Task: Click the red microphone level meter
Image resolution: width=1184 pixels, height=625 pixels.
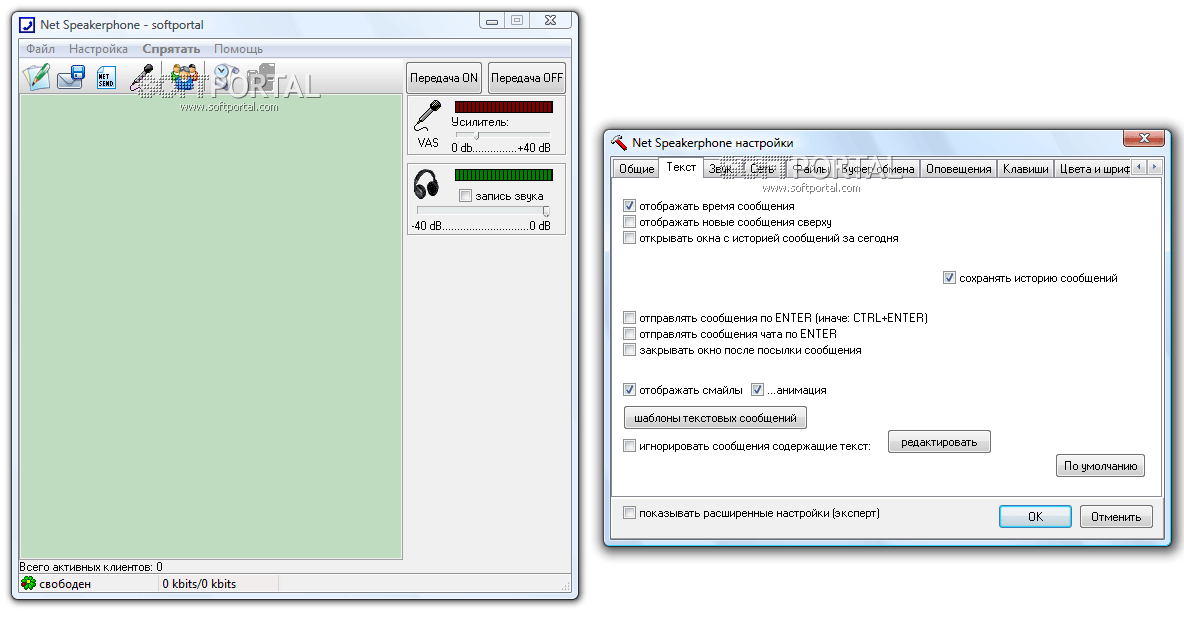Action: (504, 107)
